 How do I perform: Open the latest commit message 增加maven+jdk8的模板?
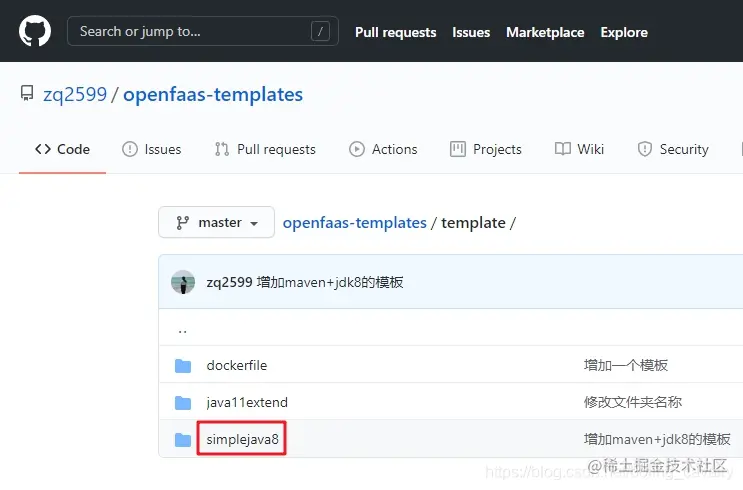[330, 282]
